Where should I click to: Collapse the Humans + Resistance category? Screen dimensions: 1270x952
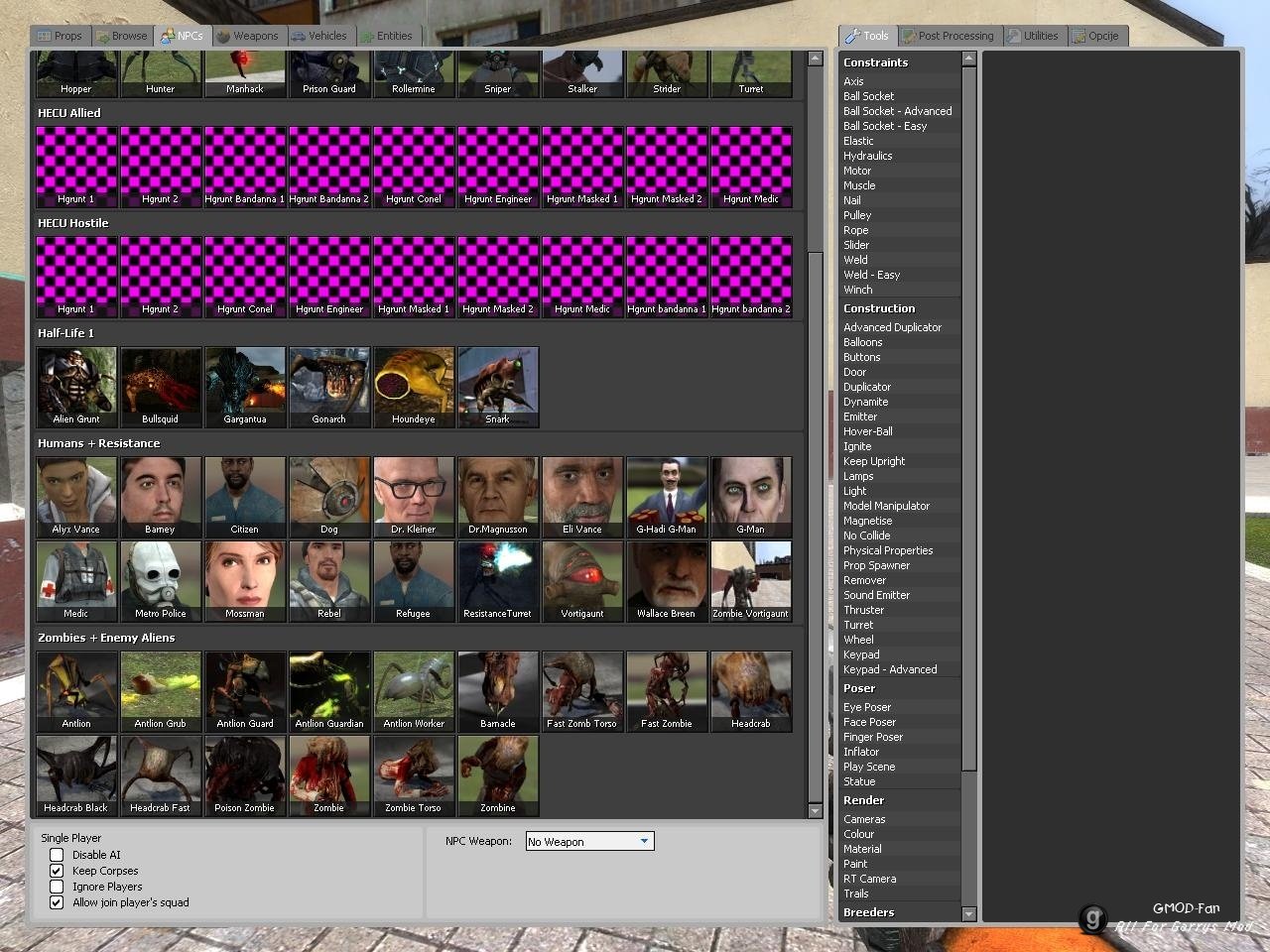pyautogui.click(x=419, y=443)
